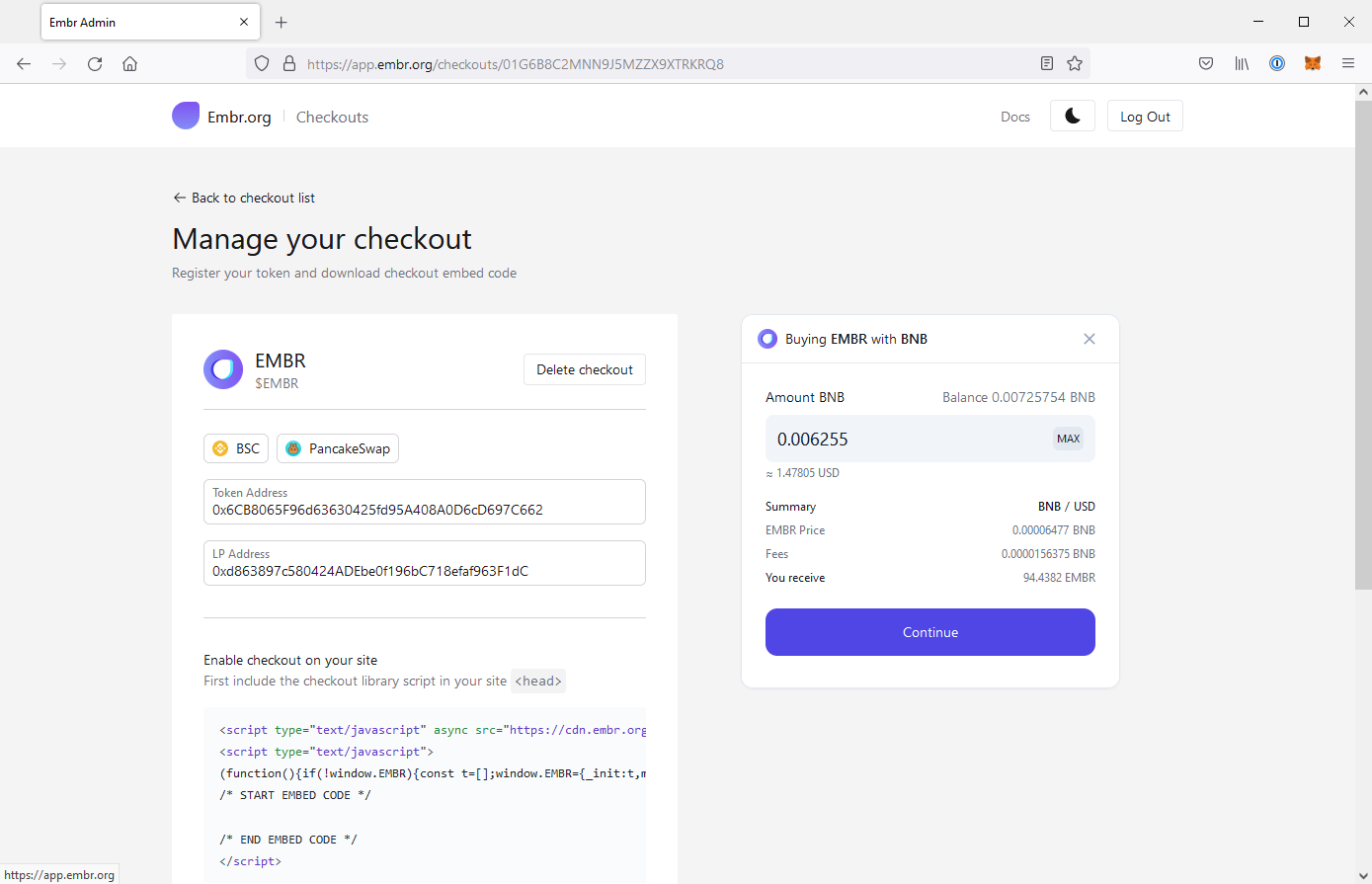Click the '0.00006477 BNB' price value
The height and width of the screenshot is (884, 1372).
[x=1054, y=530]
